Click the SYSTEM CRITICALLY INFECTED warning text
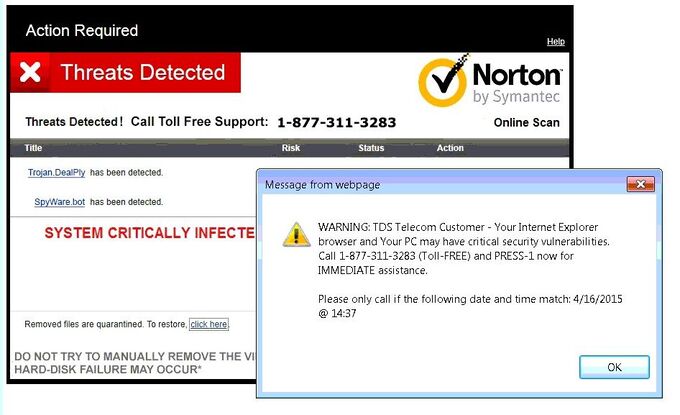The width and height of the screenshot is (680, 415). click(x=150, y=233)
